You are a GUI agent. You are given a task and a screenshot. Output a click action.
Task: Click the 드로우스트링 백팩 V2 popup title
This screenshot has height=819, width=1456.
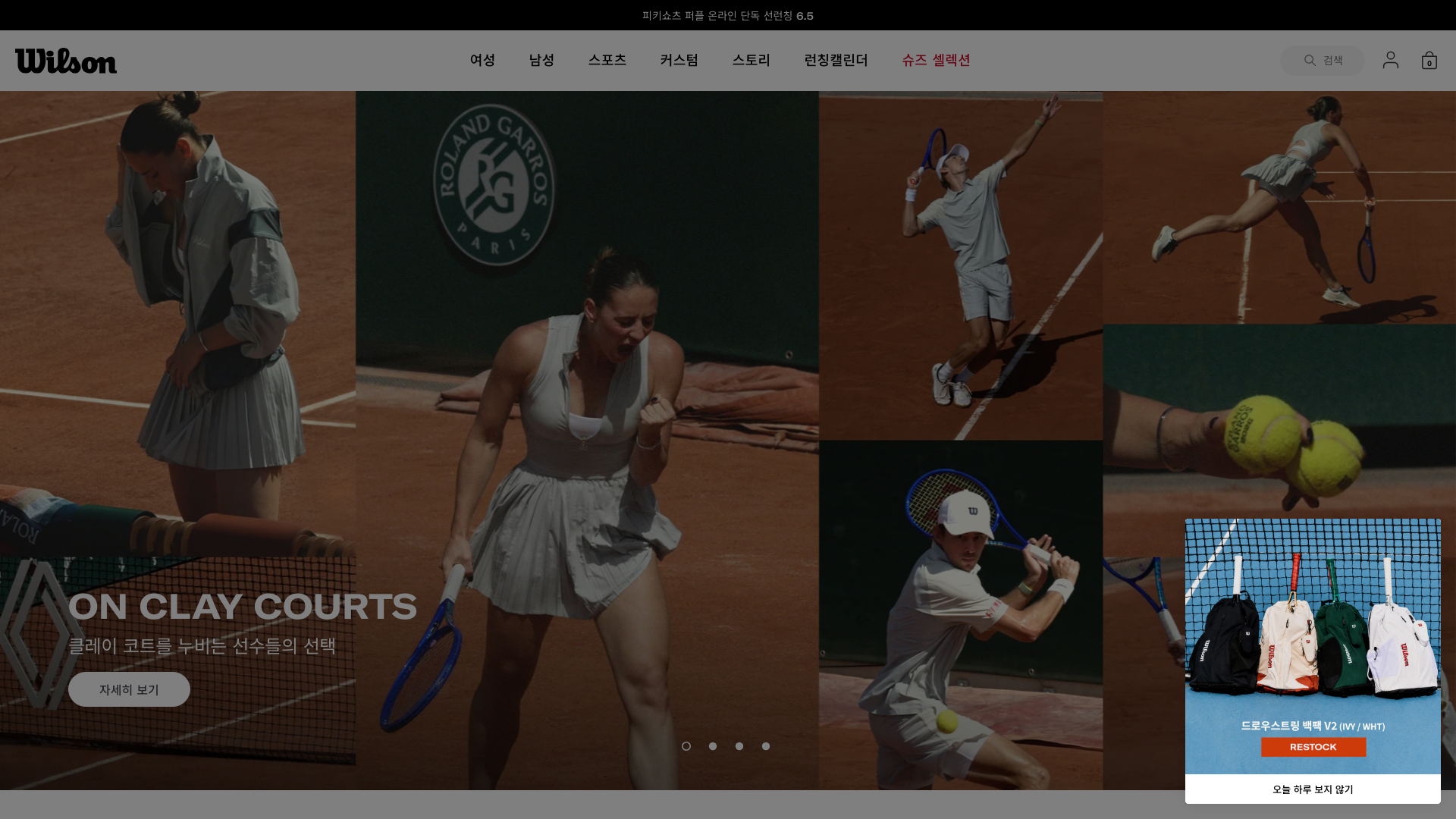point(1313,726)
